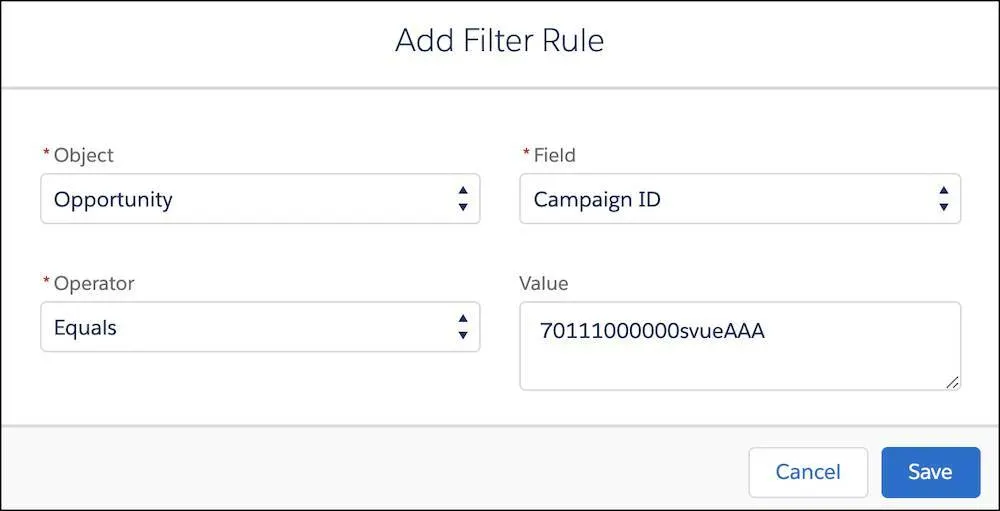Screen dimensions: 1000x511
Task: Open the Field dropdown showing Campaign ID
Action: (x=740, y=199)
